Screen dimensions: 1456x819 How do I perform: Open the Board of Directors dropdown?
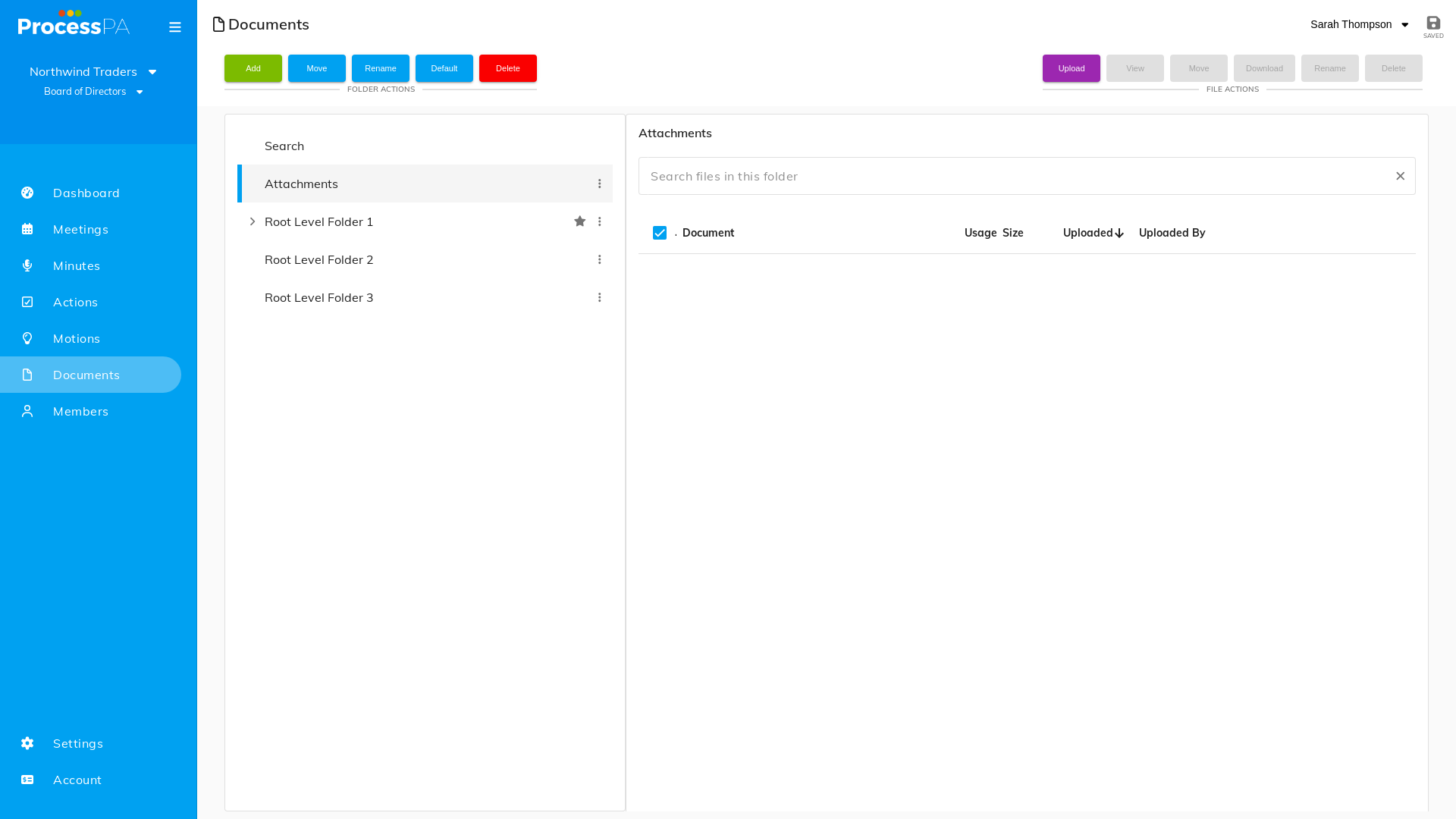[93, 92]
